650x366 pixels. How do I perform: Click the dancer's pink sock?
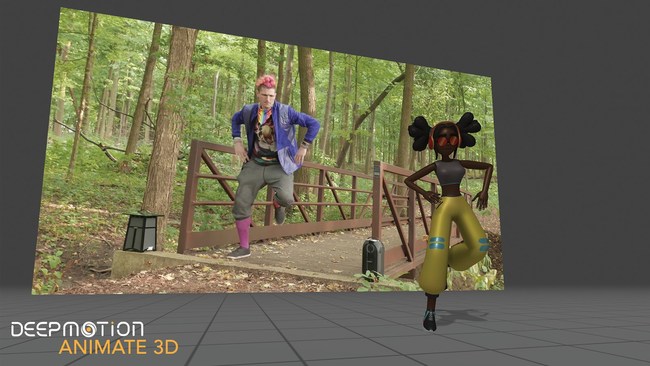[243, 233]
